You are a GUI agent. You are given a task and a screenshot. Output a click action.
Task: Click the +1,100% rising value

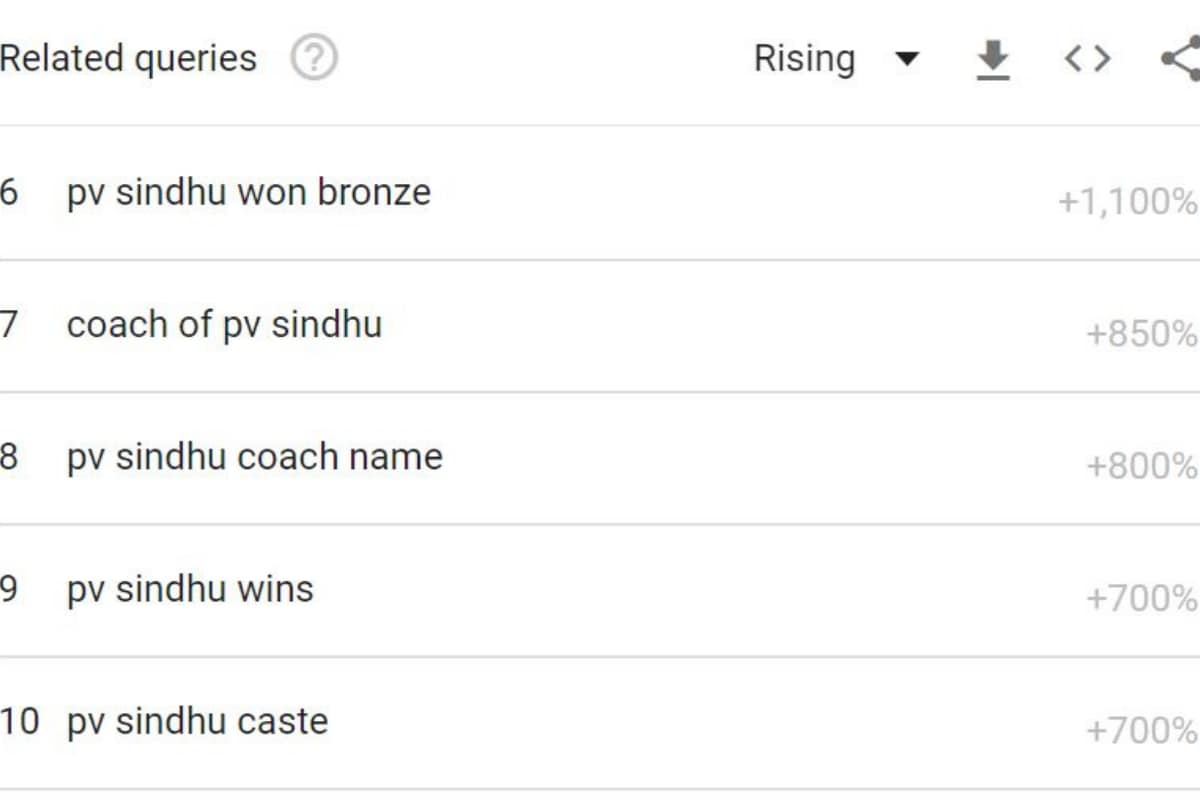[x=1127, y=202]
